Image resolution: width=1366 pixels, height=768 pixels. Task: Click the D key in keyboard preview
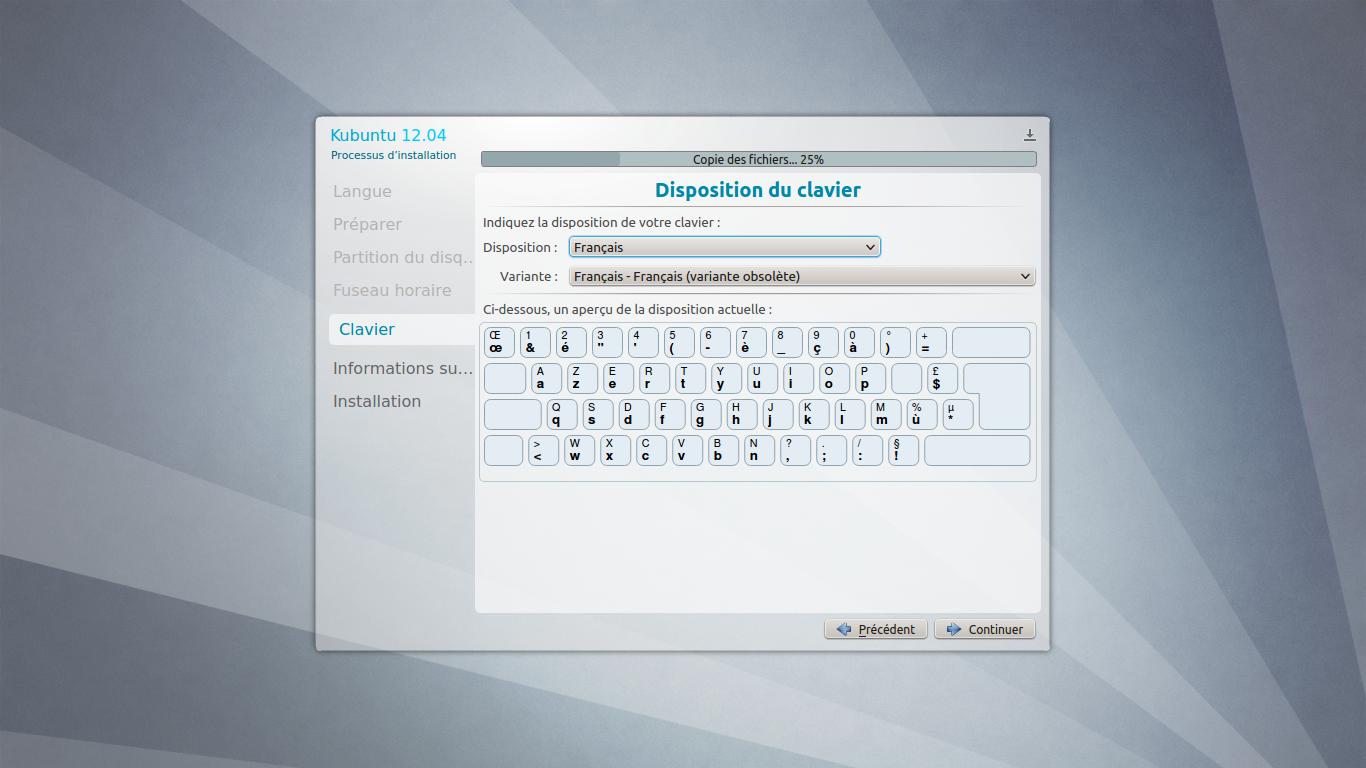[634, 414]
